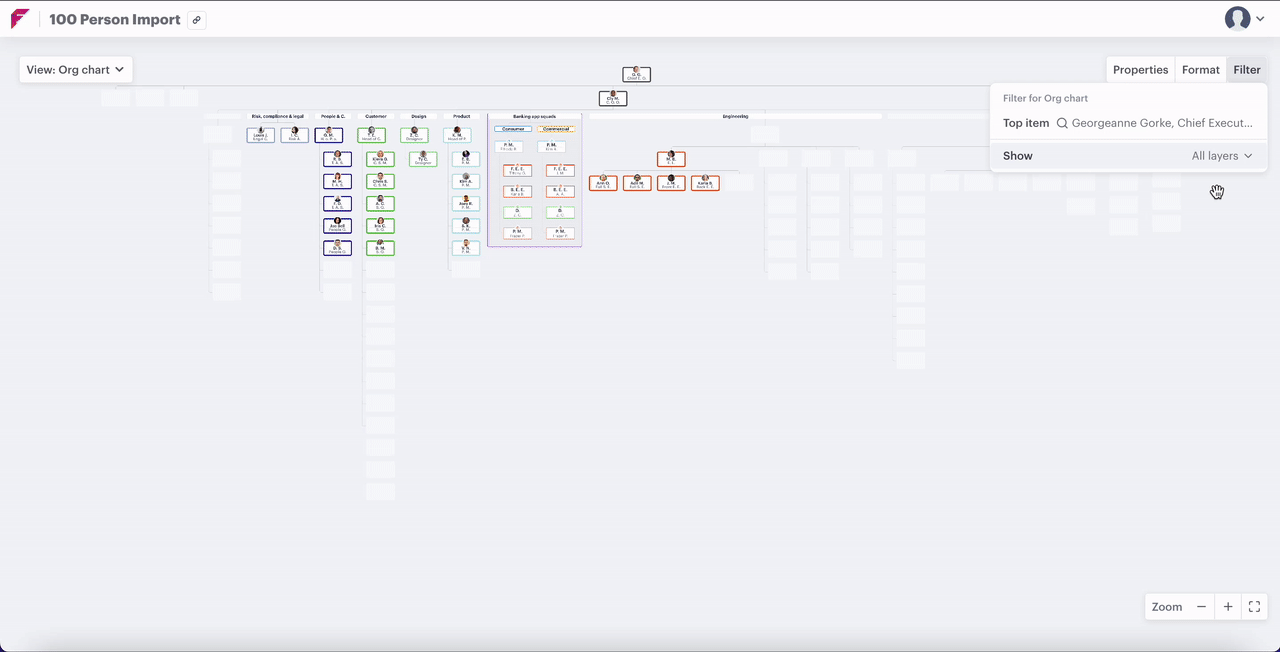Zoom out with the minus button
The width and height of the screenshot is (1280, 652).
point(1201,607)
